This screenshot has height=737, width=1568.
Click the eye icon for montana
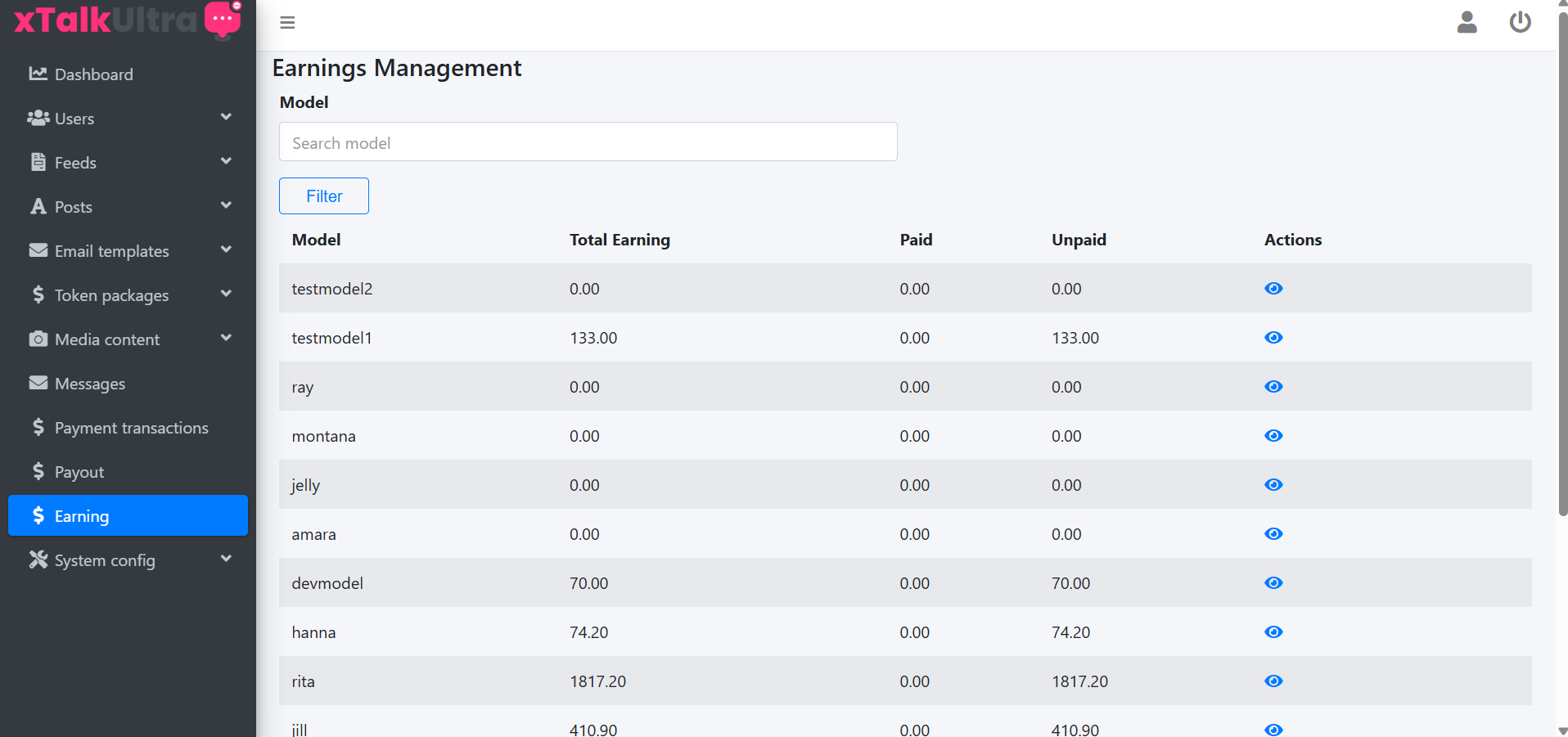(x=1273, y=436)
